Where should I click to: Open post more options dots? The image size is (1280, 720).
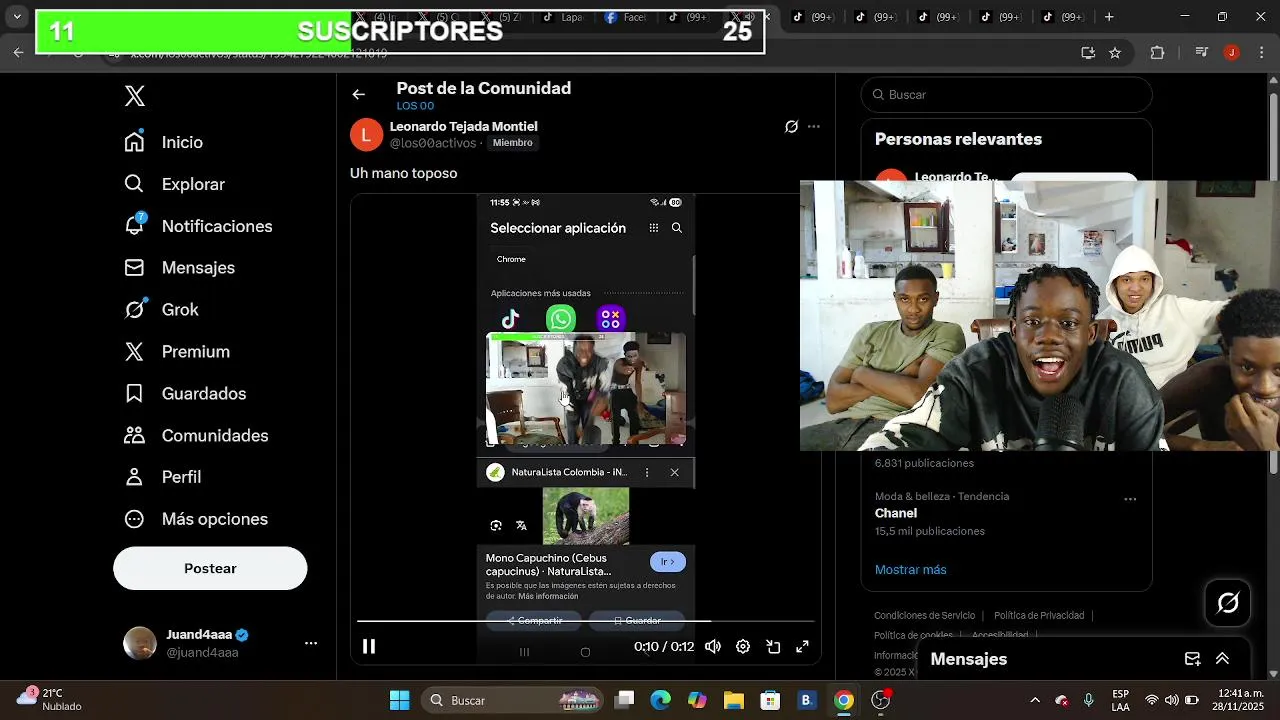pyautogui.click(x=814, y=126)
